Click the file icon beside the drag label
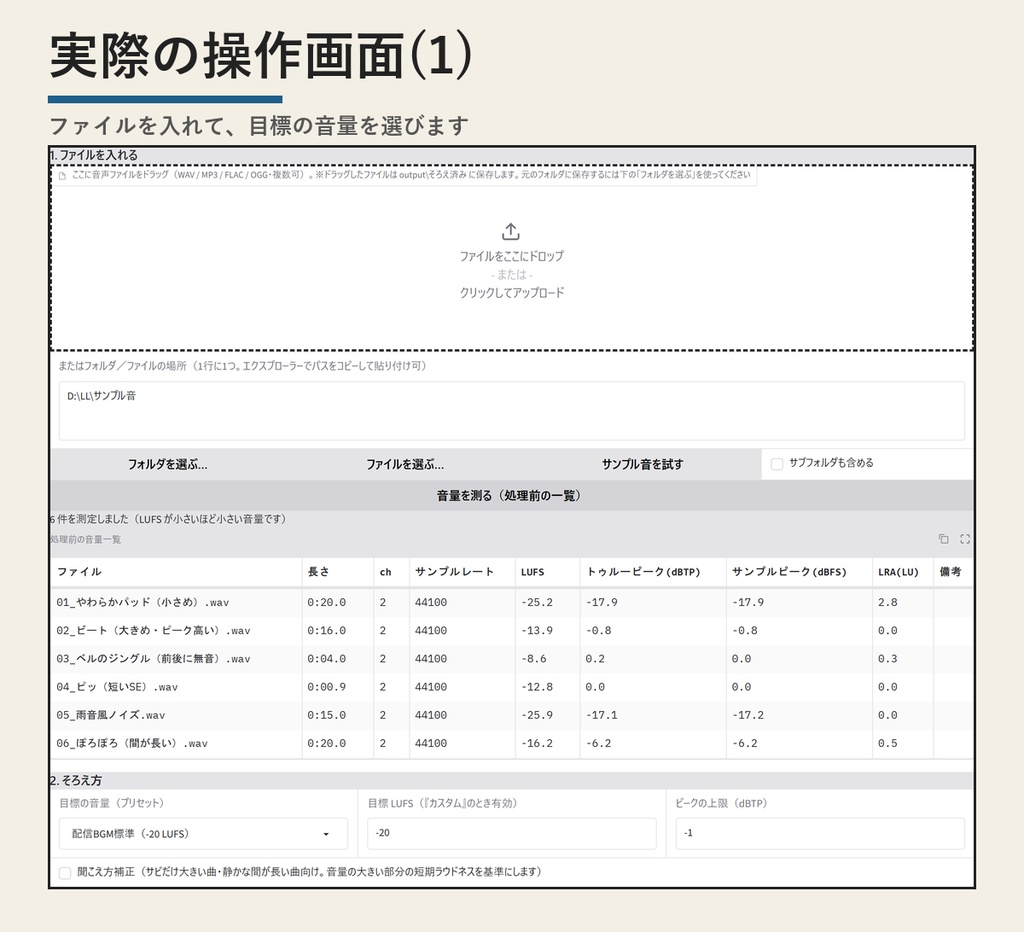Viewport: 1024px width, 932px height. pos(62,176)
